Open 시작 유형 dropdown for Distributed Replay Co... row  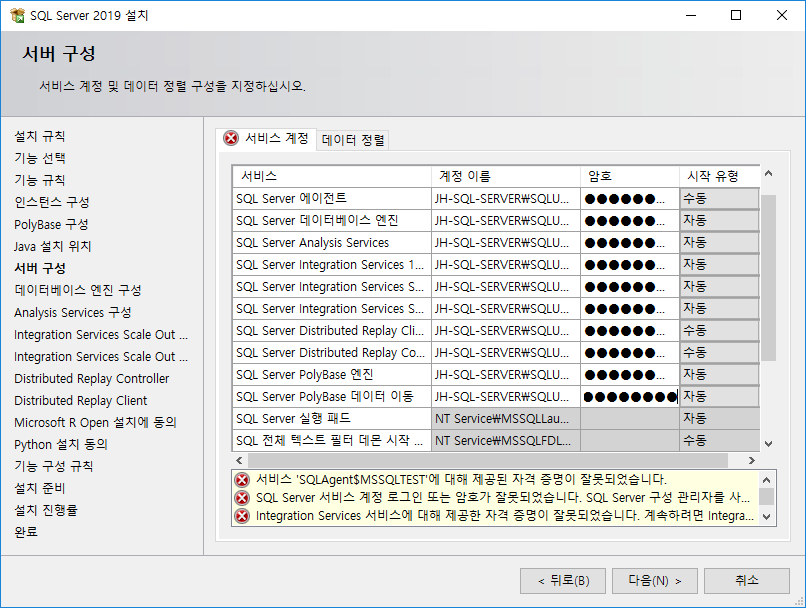point(720,353)
